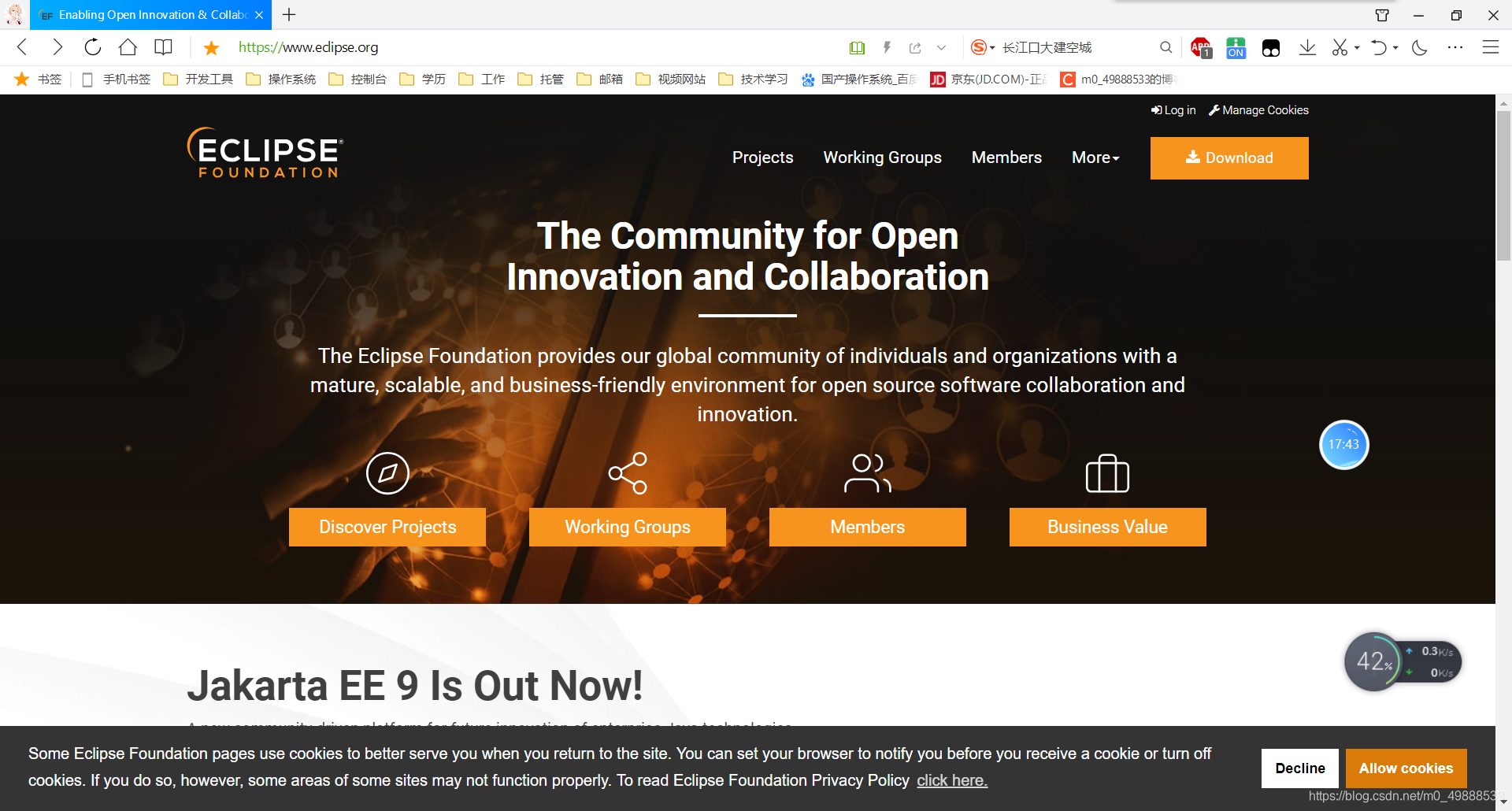Expand the More navigation dropdown
Screen dimensions: 1512x811
tap(1095, 157)
